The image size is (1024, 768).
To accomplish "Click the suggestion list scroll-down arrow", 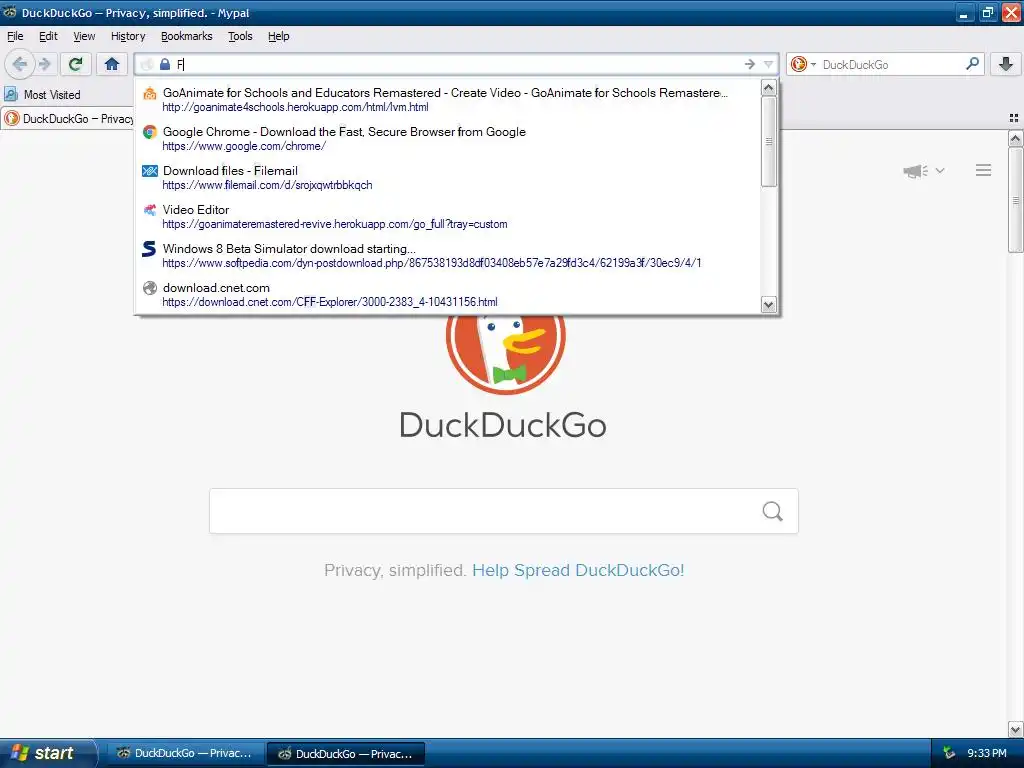I will [769, 304].
